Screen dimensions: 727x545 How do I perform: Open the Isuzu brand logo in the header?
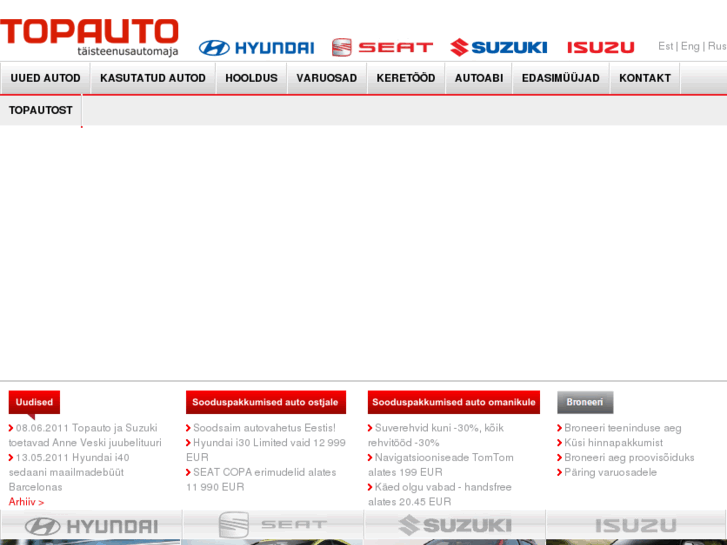tap(600, 47)
